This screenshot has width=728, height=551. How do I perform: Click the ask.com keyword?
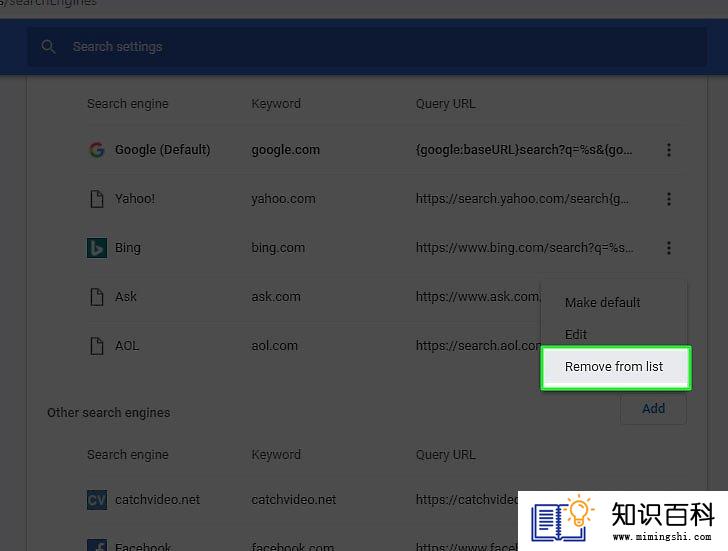[276, 297]
